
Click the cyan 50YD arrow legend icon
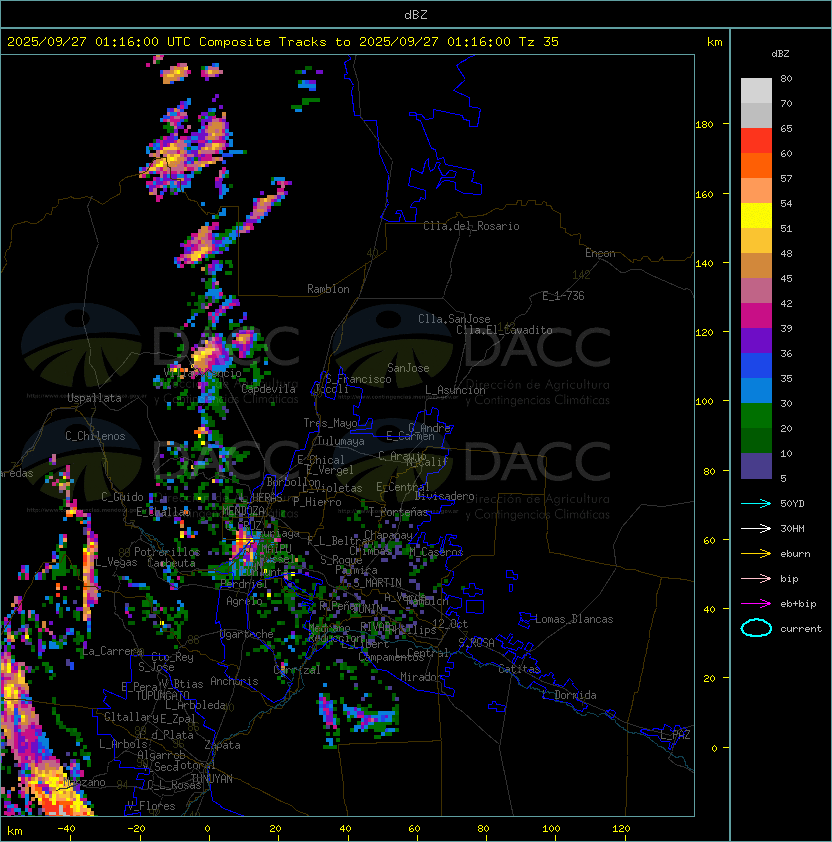[x=756, y=503]
